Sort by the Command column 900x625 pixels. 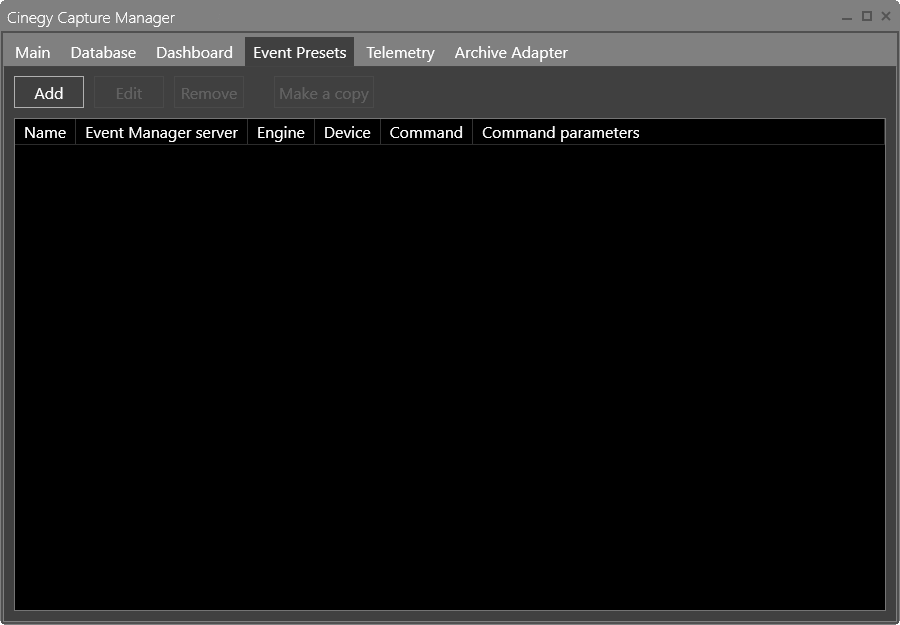pyautogui.click(x=425, y=131)
